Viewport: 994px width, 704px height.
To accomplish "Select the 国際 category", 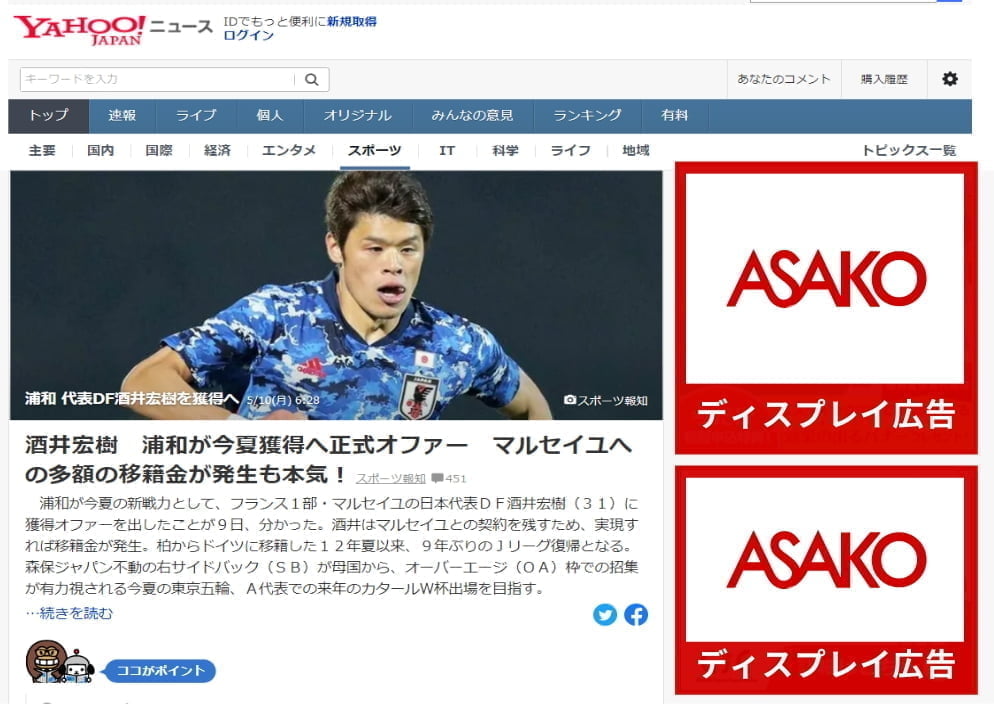I will coord(158,151).
